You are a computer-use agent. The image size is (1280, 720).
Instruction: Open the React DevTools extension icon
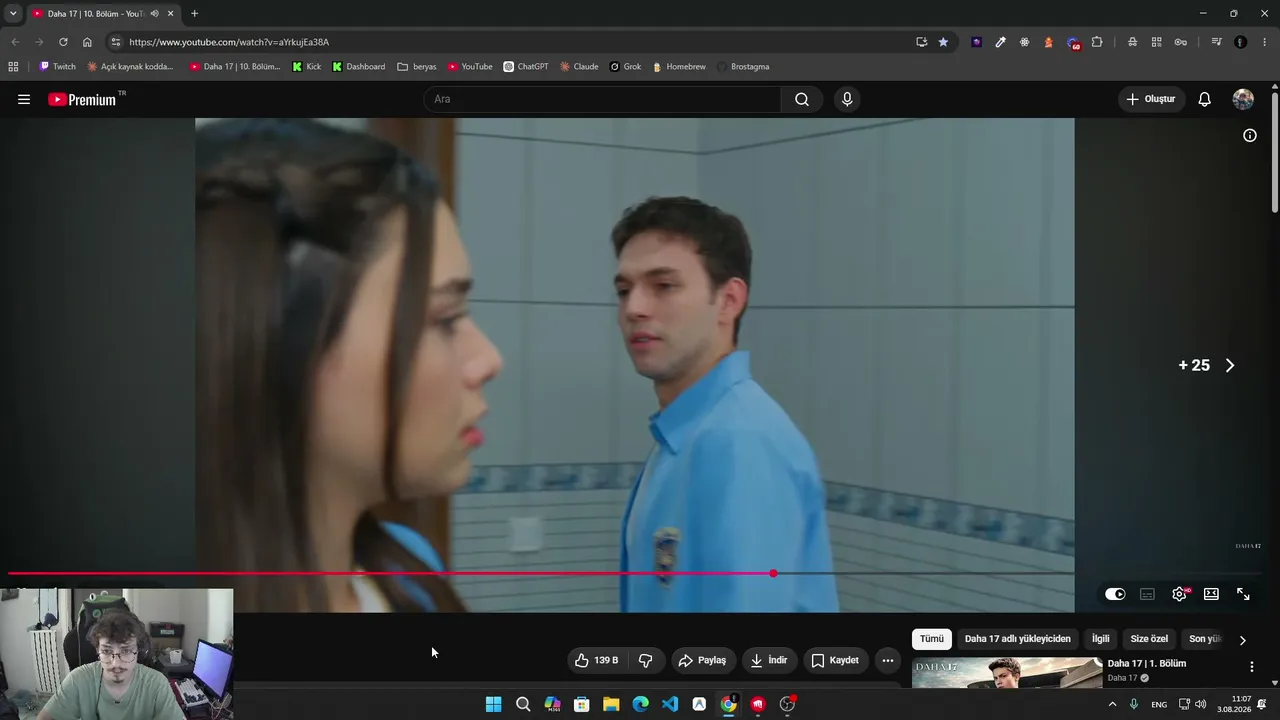point(1024,42)
